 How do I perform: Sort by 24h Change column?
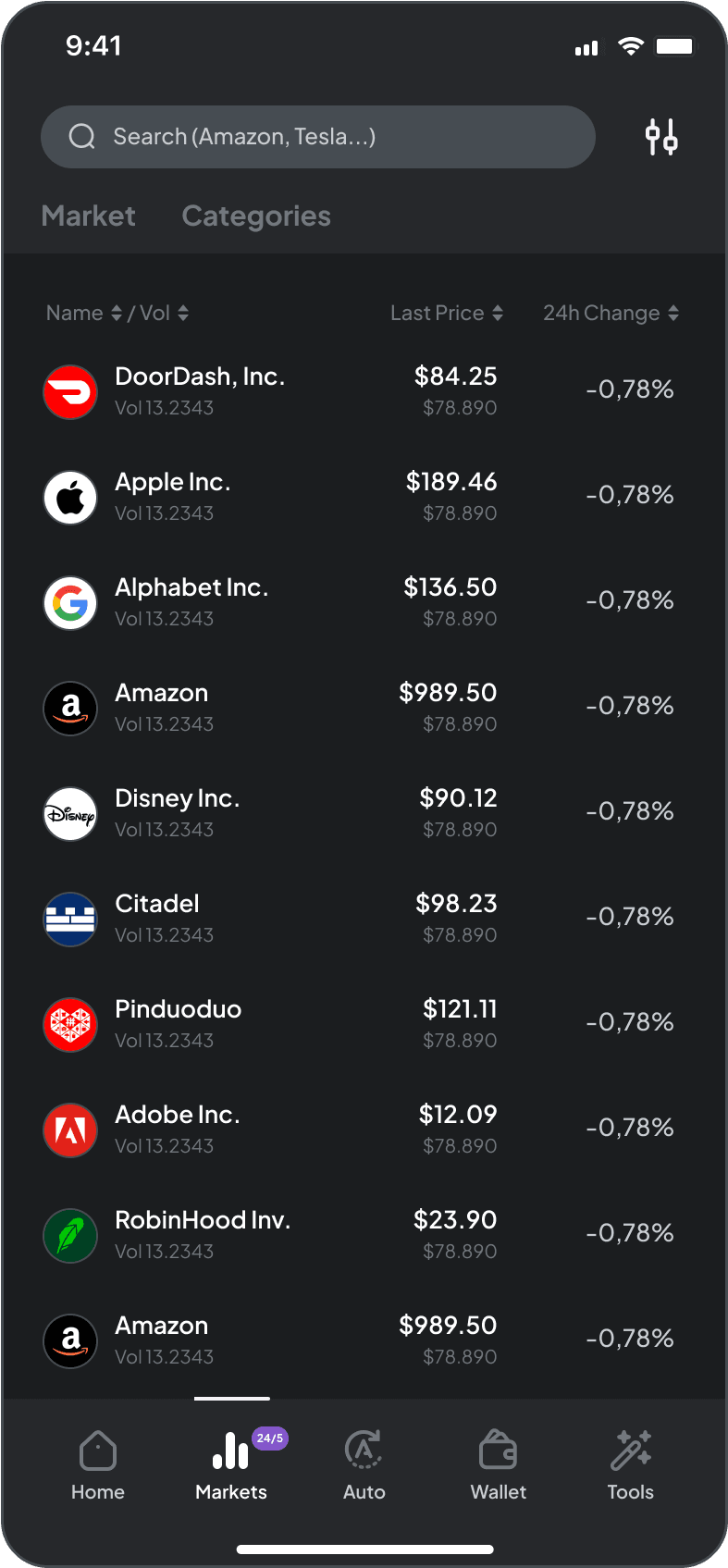pyautogui.click(x=611, y=314)
